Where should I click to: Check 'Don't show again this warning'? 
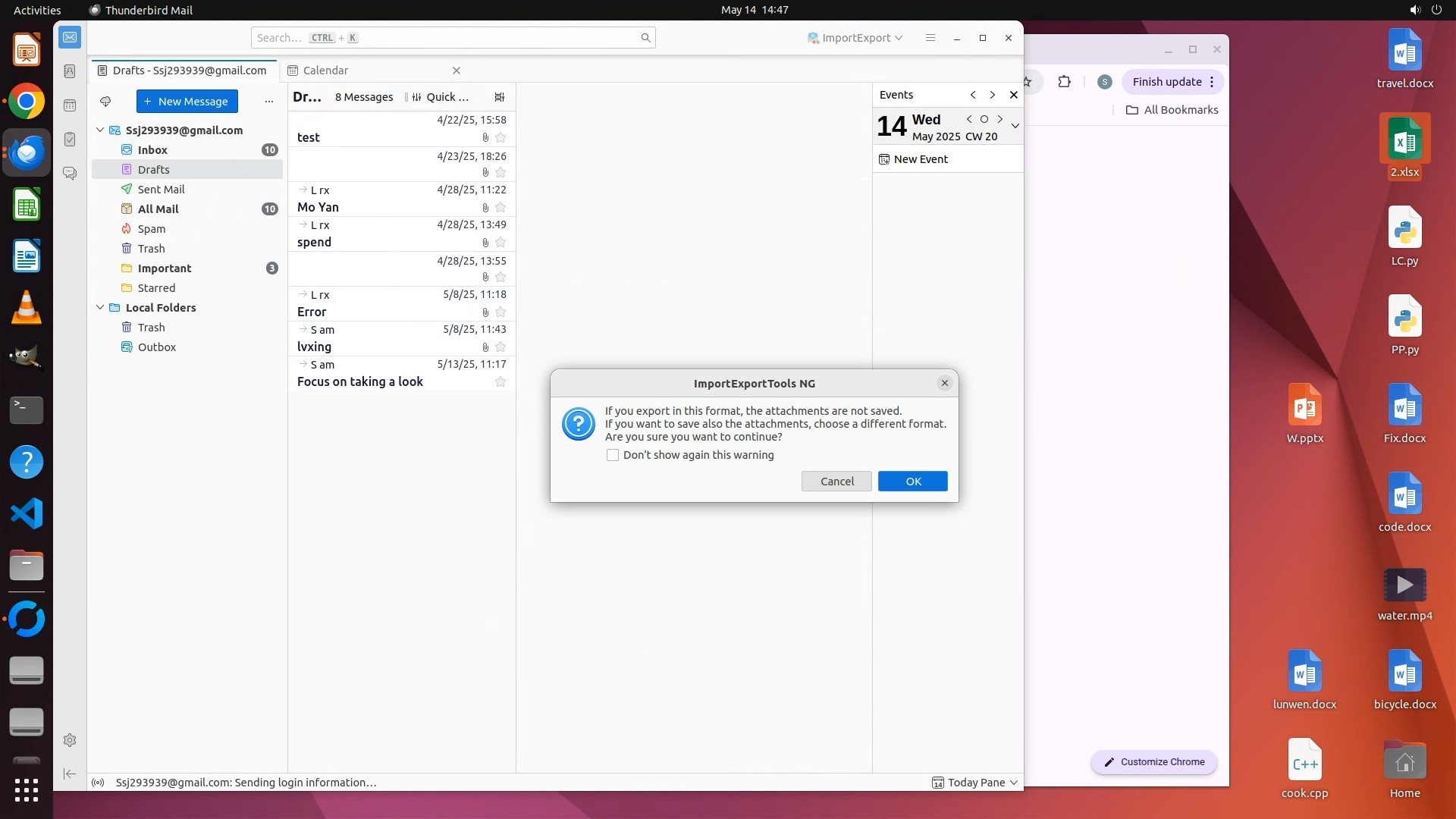pos(613,455)
